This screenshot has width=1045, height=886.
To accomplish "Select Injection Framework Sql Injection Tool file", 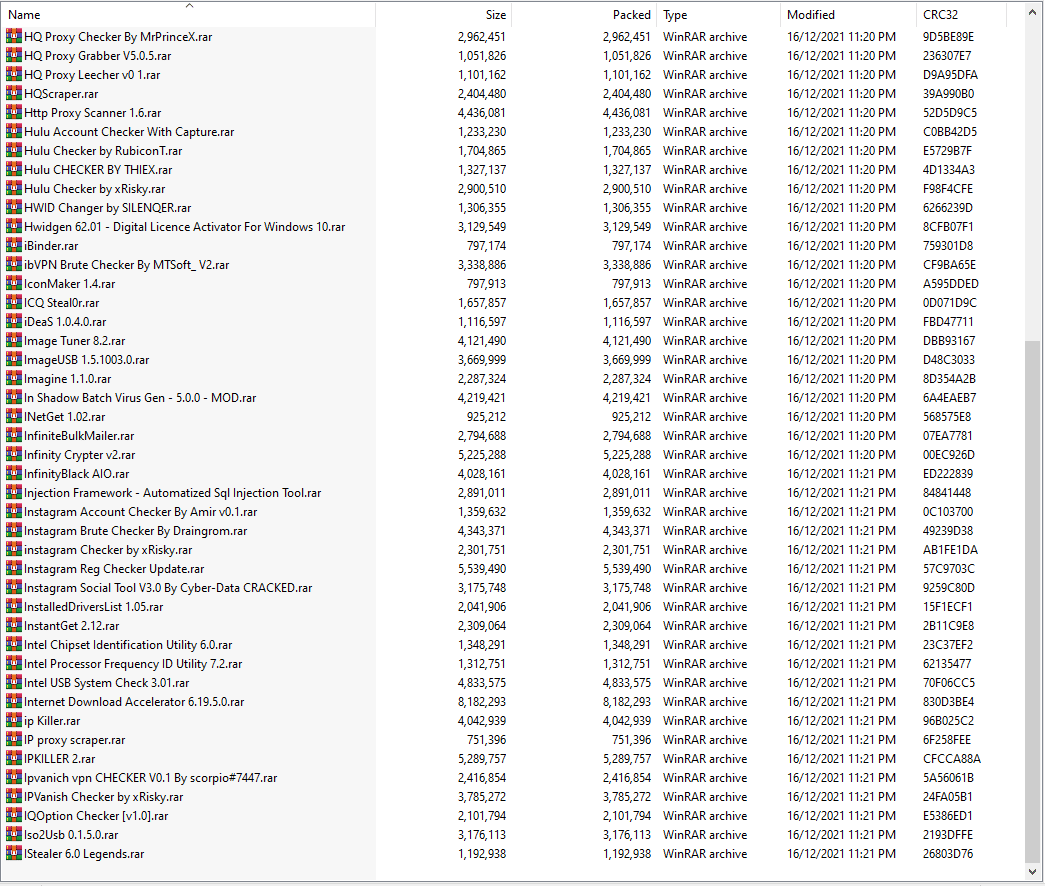I will [x=173, y=493].
